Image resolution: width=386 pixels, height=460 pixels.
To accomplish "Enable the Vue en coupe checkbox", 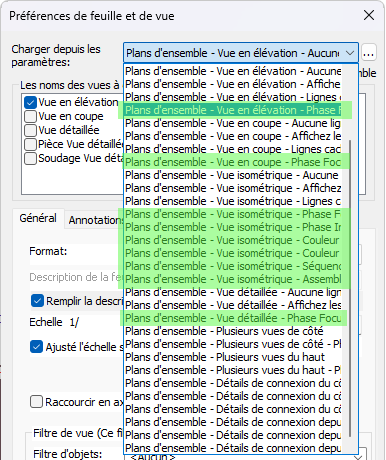I will point(30,116).
